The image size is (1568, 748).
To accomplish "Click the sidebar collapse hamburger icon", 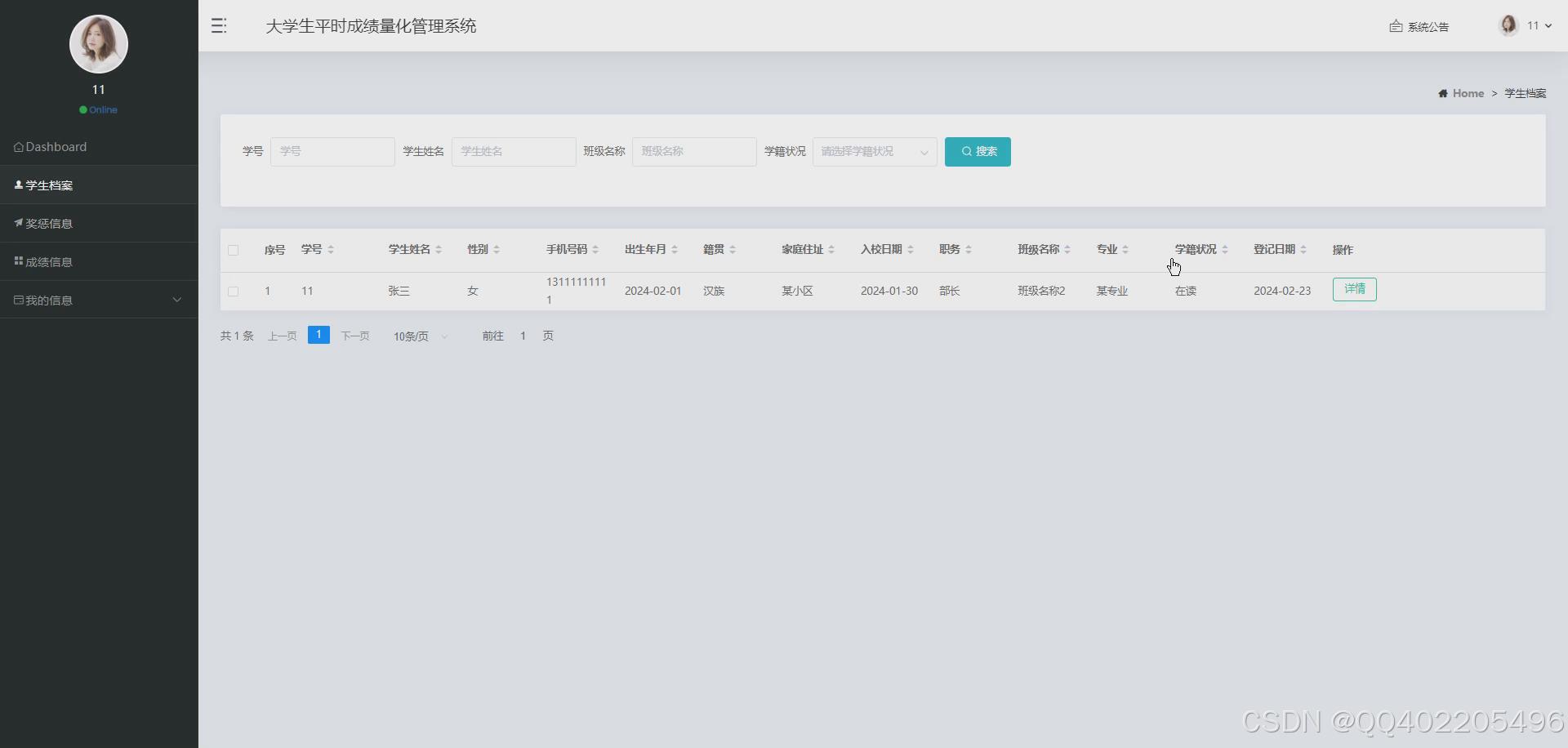I will coord(218,25).
